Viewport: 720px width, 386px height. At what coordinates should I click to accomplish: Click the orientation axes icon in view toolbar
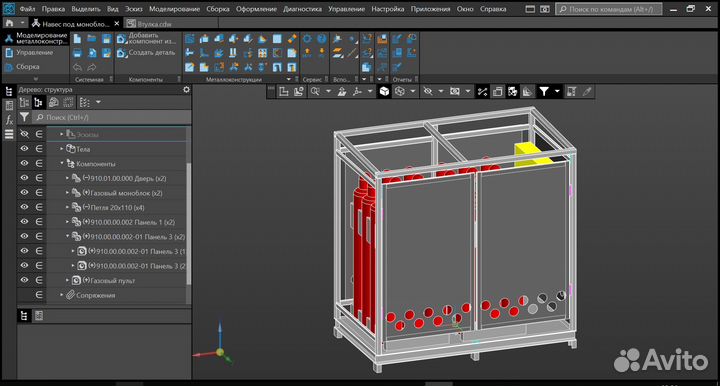(x=357, y=91)
